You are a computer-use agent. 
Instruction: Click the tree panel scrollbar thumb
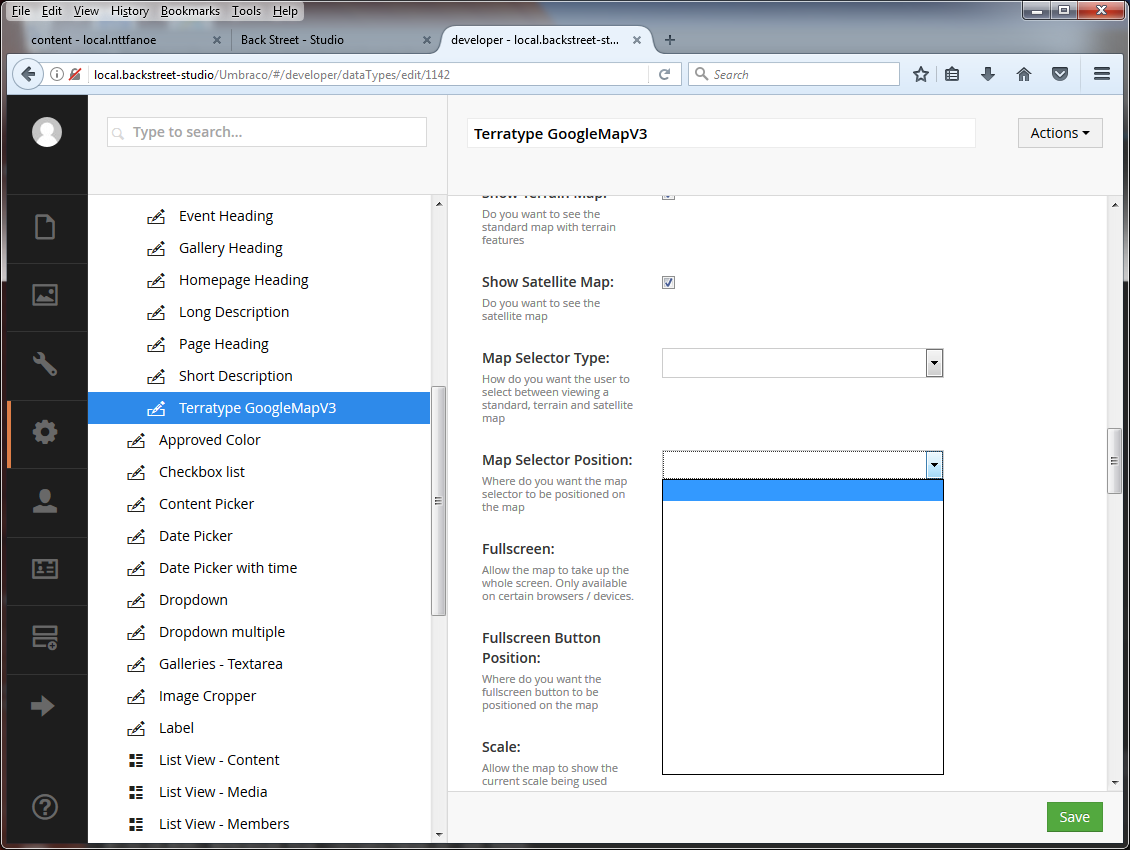pyautogui.click(x=438, y=501)
